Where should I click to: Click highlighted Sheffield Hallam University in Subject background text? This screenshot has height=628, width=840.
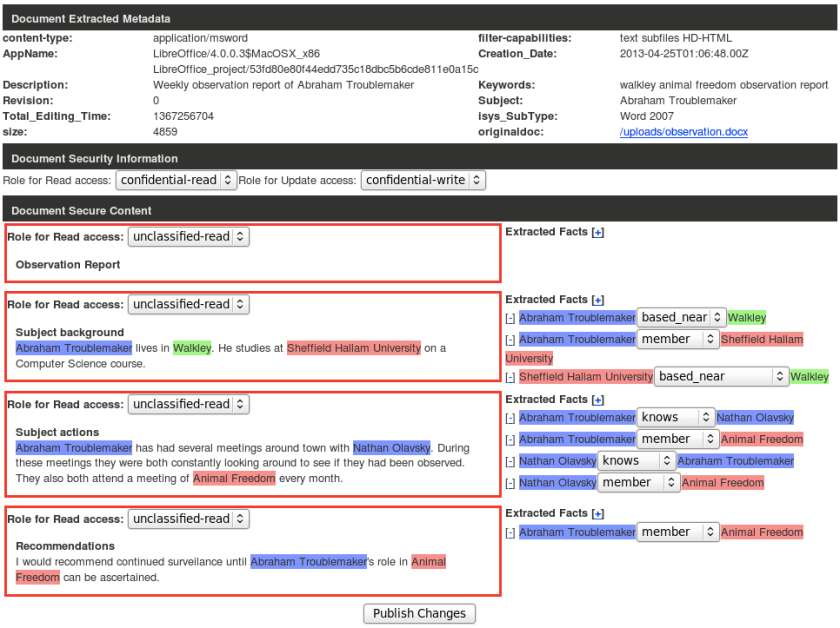point(354,348)
